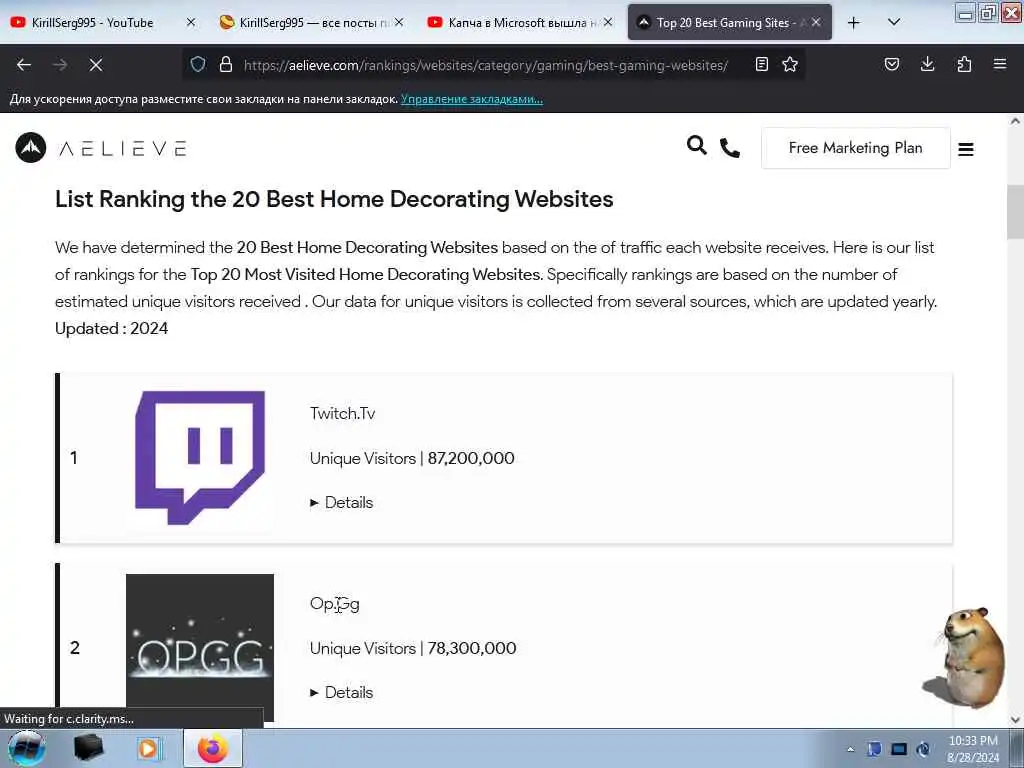Open site search magnifier icon

[x=697, y=145]
